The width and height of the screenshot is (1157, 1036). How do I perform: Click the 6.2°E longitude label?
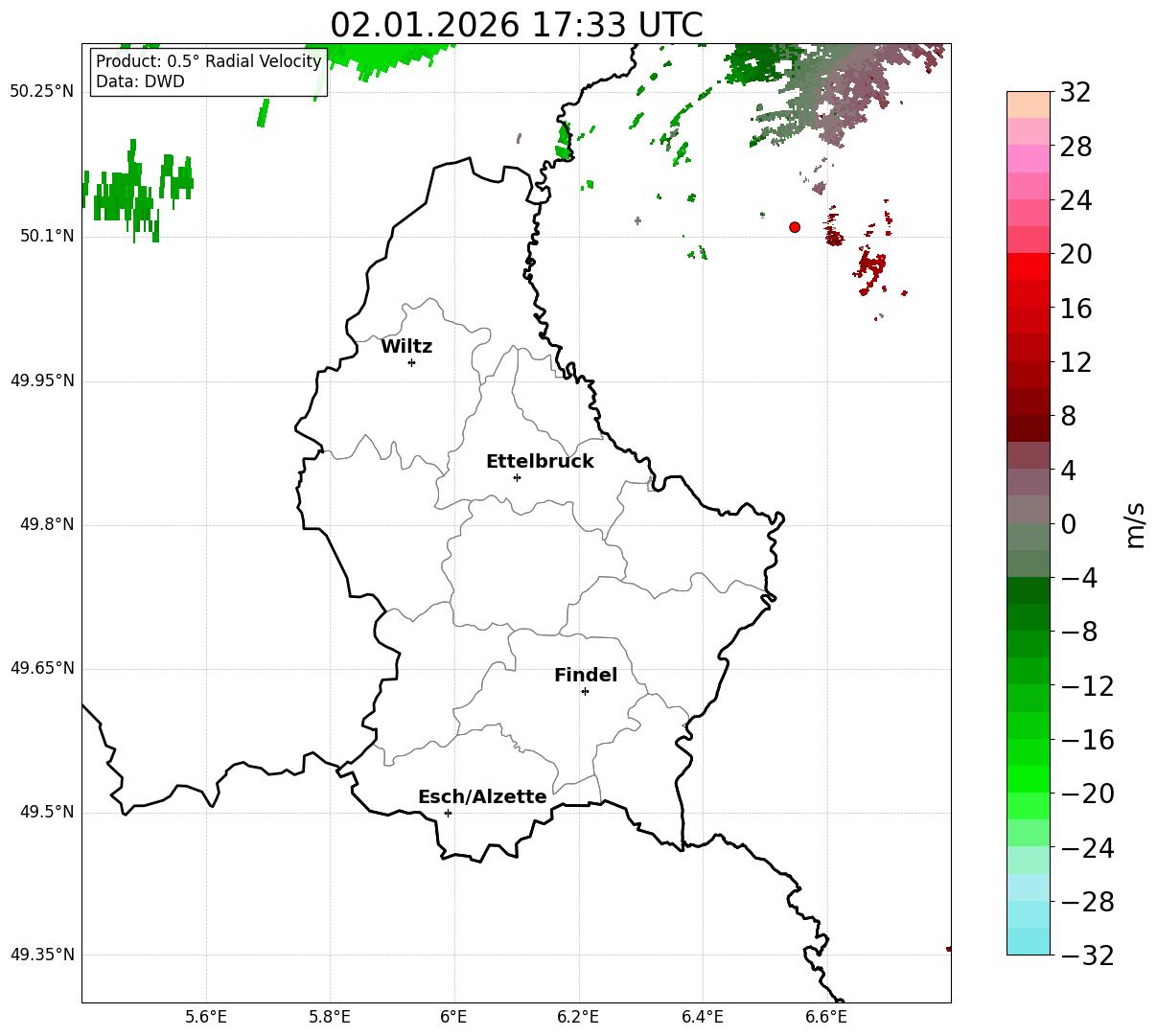pyautogui.click(x=578, y=1017)
